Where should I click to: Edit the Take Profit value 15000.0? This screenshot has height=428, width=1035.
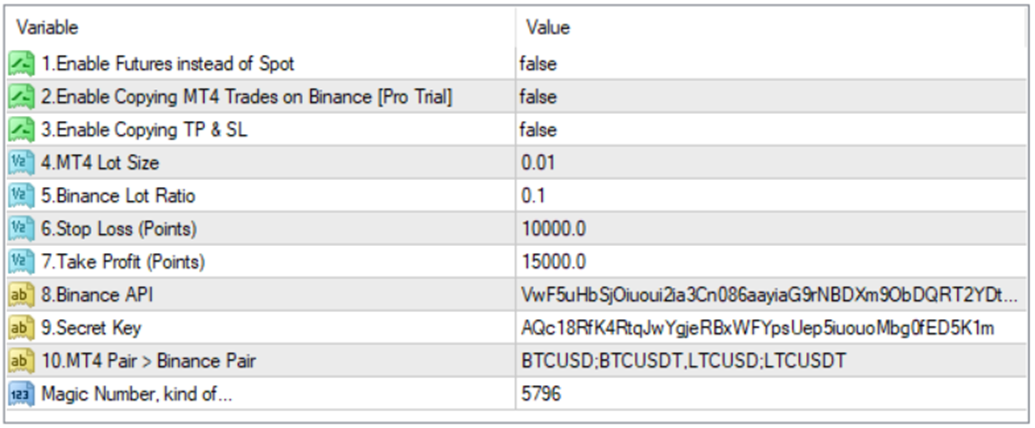click(553, 262)
